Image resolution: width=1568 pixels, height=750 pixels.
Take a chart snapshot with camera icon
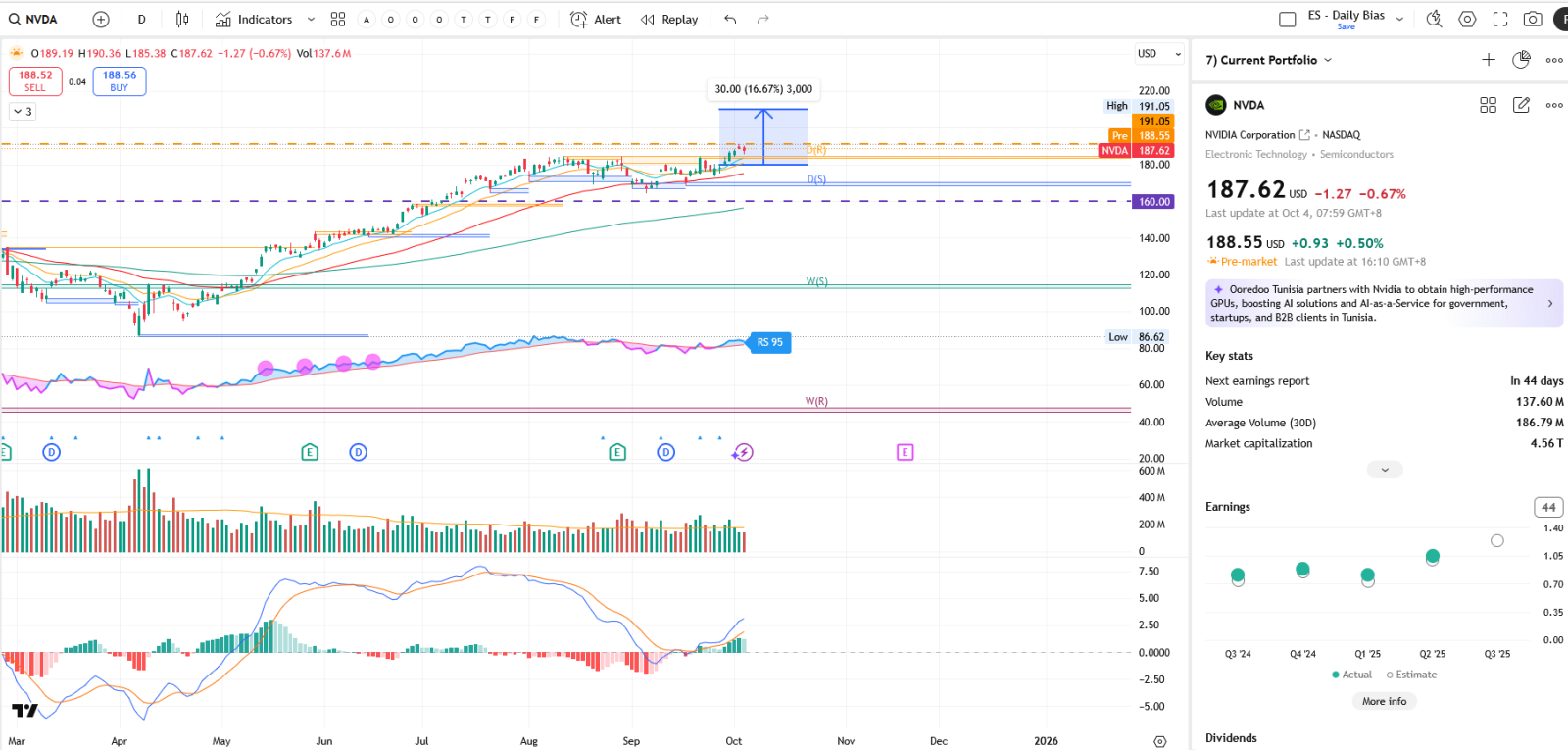coord(1533,19)
